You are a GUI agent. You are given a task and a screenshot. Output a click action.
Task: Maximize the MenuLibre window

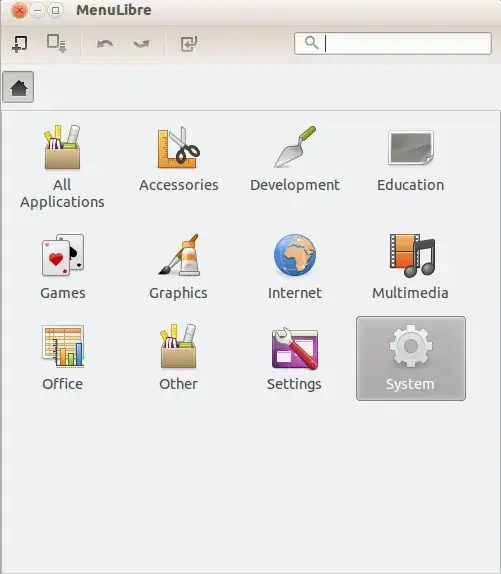coord(56,11)
